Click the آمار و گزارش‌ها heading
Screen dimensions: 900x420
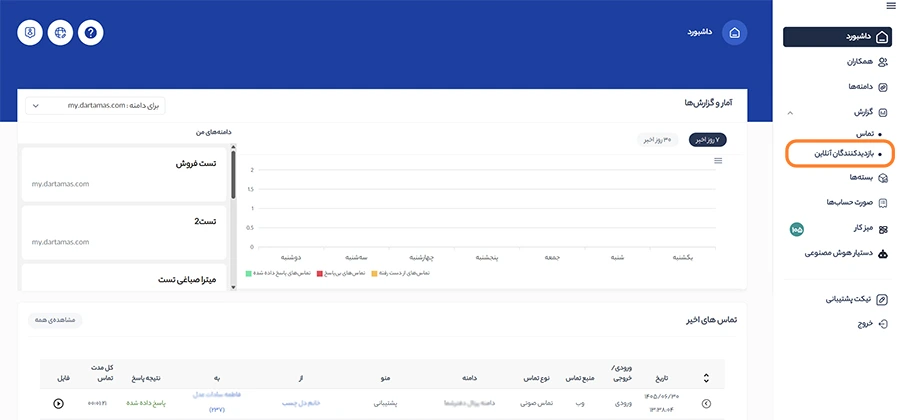(x=708, y=103)
